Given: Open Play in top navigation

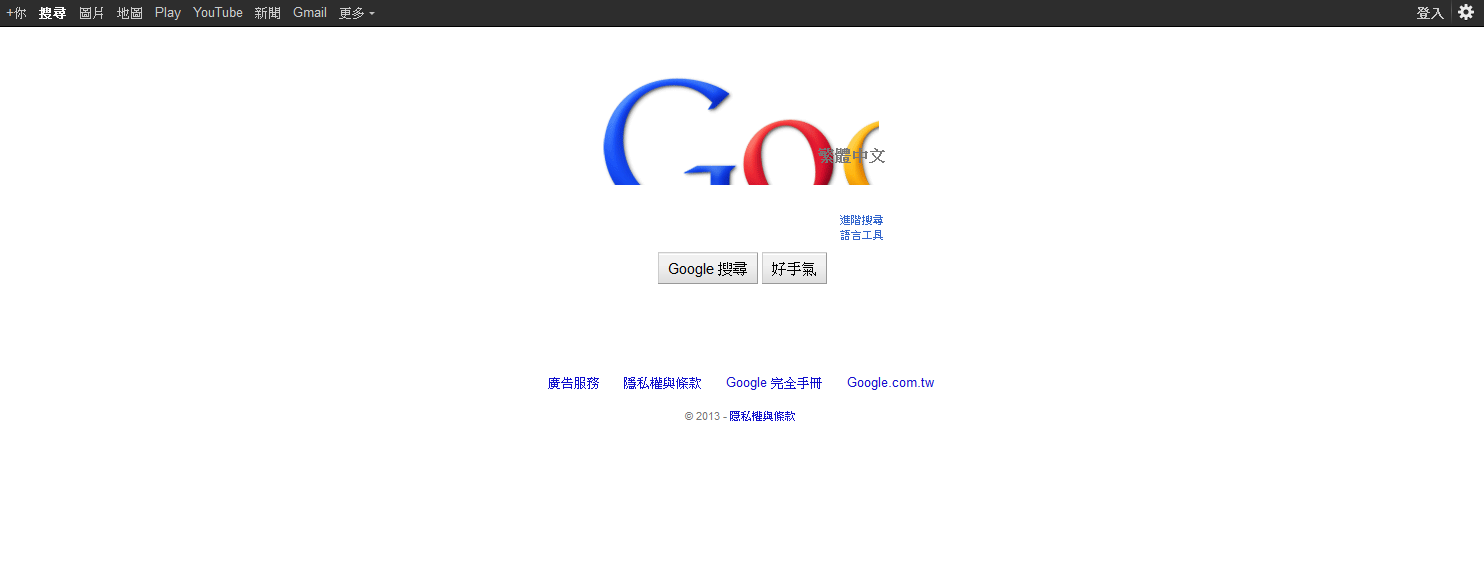Looking at the screenshot, I should coord(168,13).
